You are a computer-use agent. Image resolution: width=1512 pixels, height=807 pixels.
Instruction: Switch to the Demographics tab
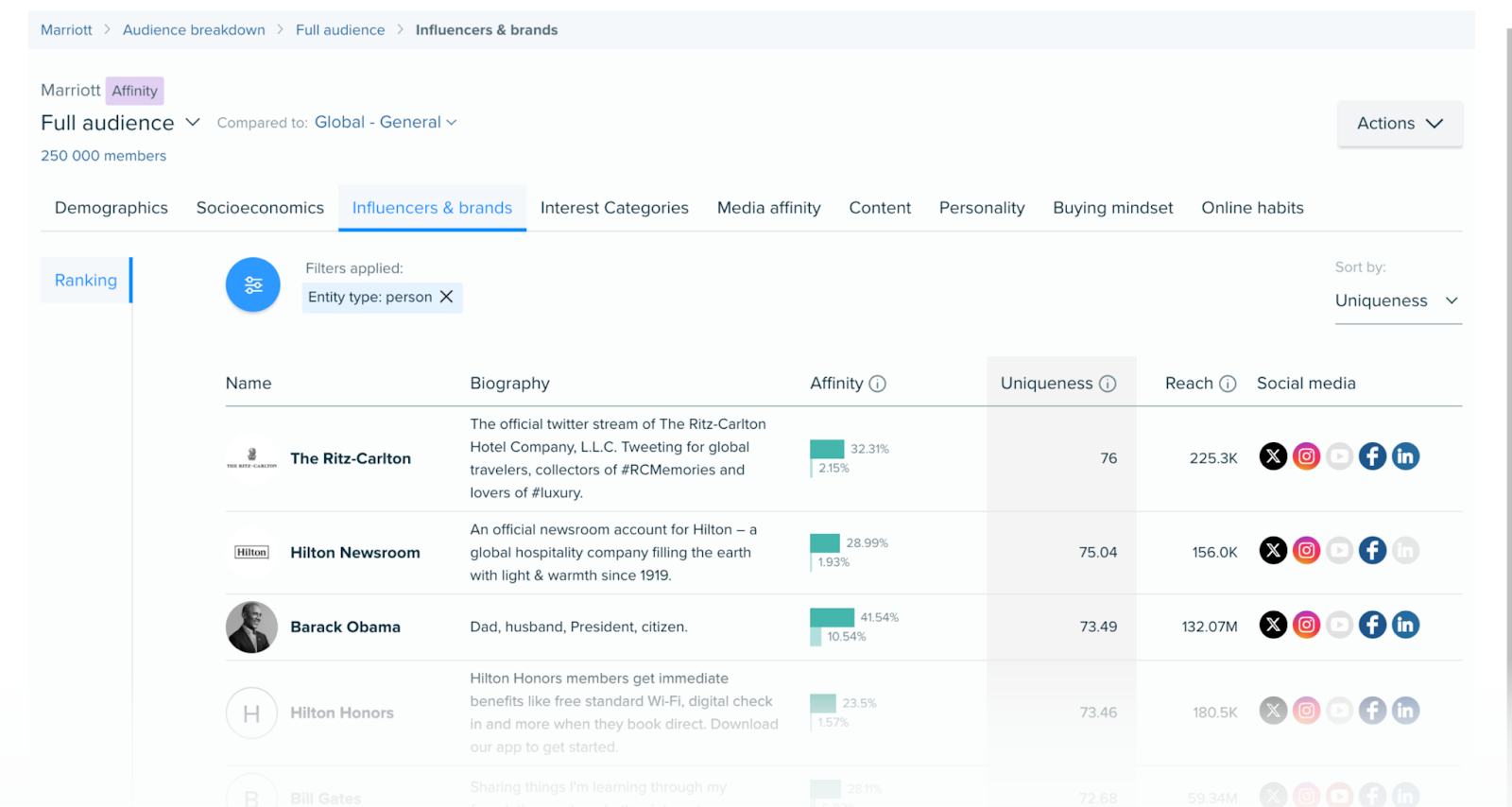click(x=112, y=208)
